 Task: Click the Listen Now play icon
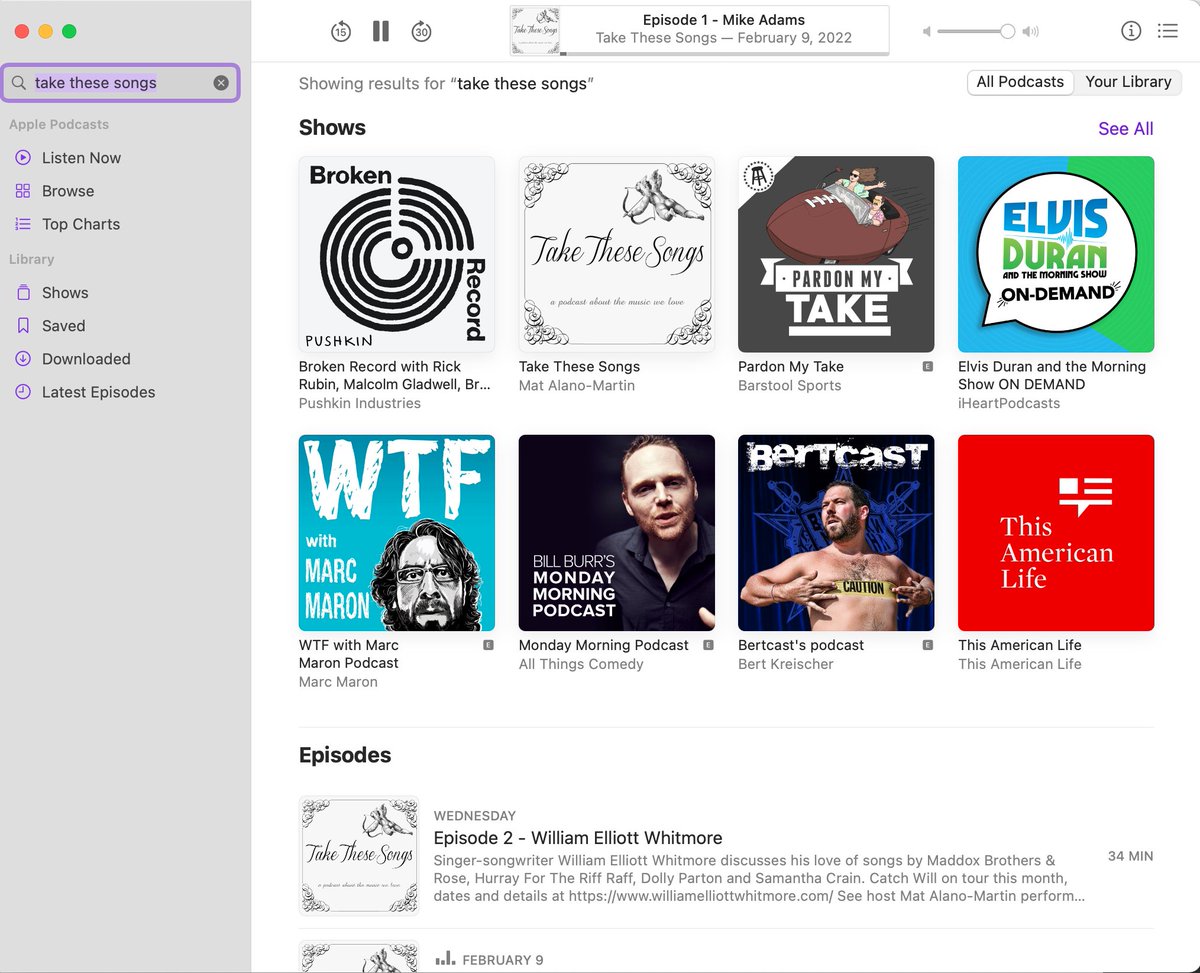(23, 158)
